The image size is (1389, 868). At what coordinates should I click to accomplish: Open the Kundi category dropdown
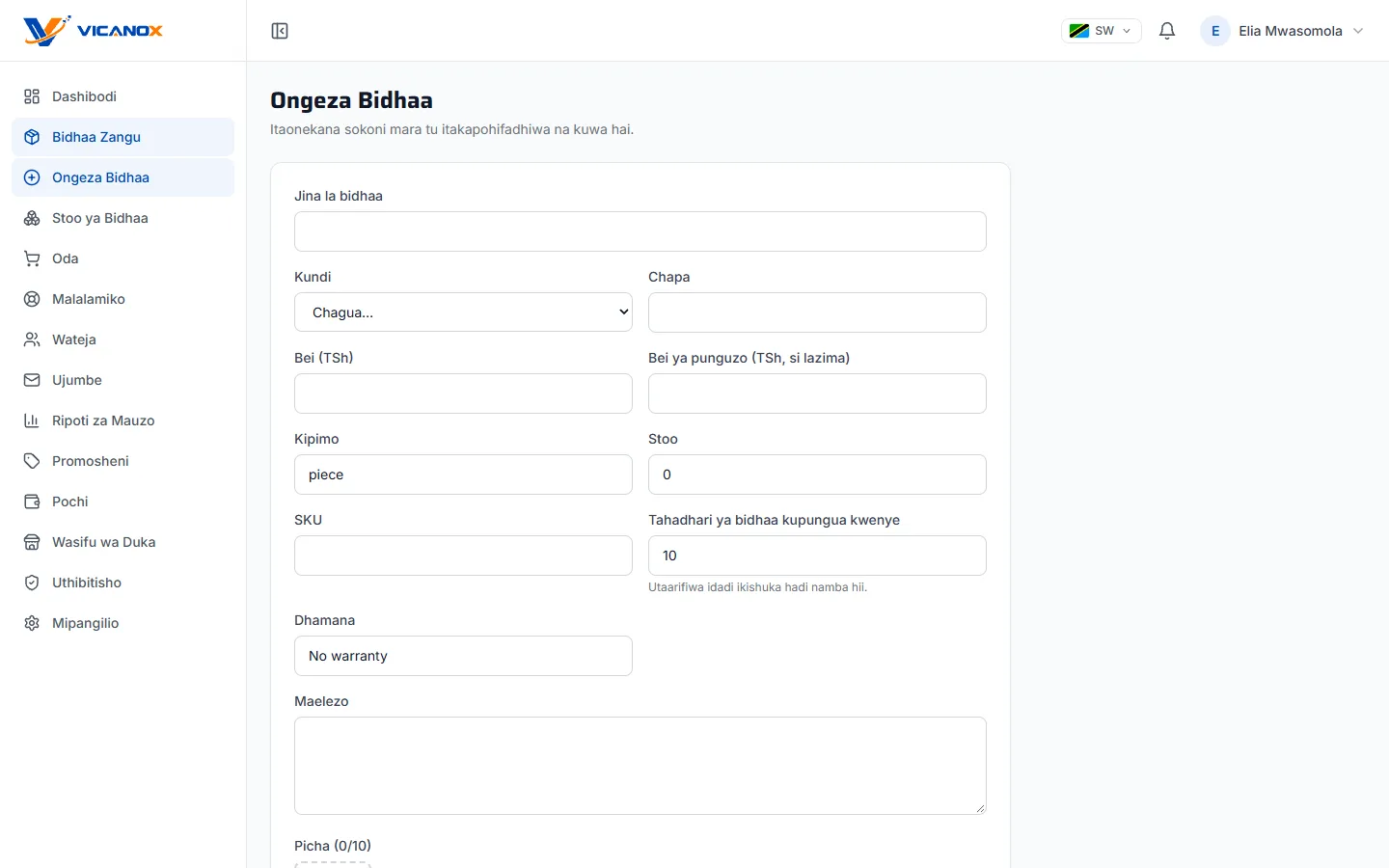tap(463, 312)
